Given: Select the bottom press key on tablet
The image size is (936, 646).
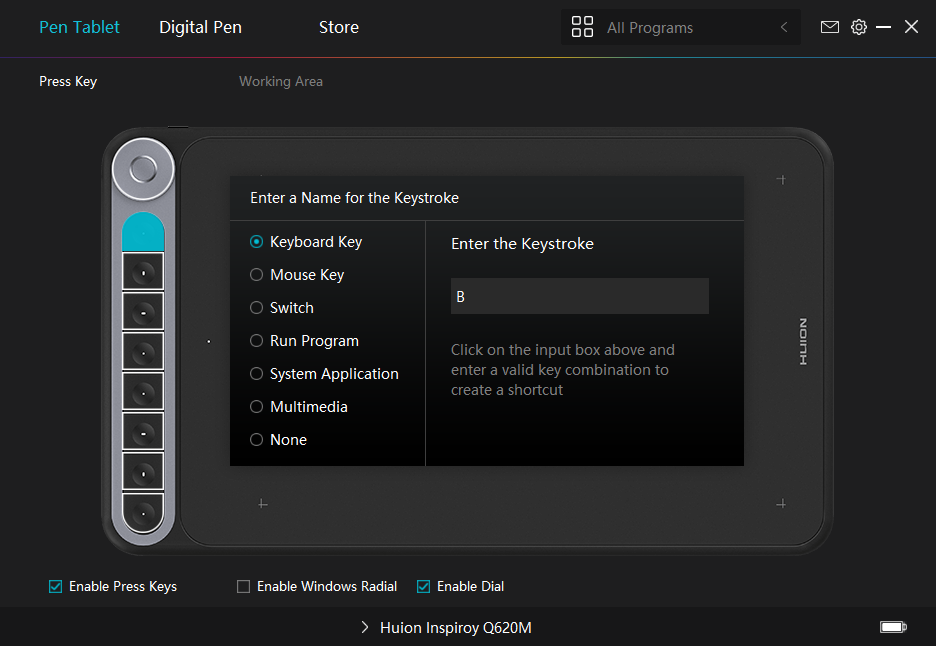Looking at the screenshot, I should 143,513.
